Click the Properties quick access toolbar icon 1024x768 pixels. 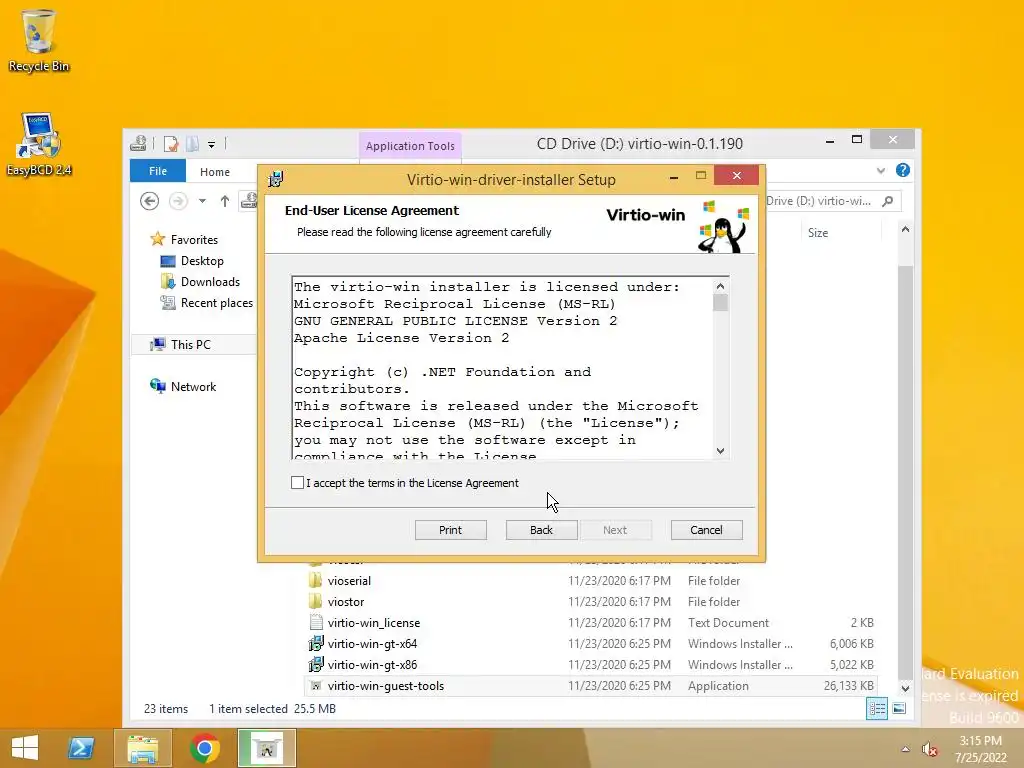[171, 144]
